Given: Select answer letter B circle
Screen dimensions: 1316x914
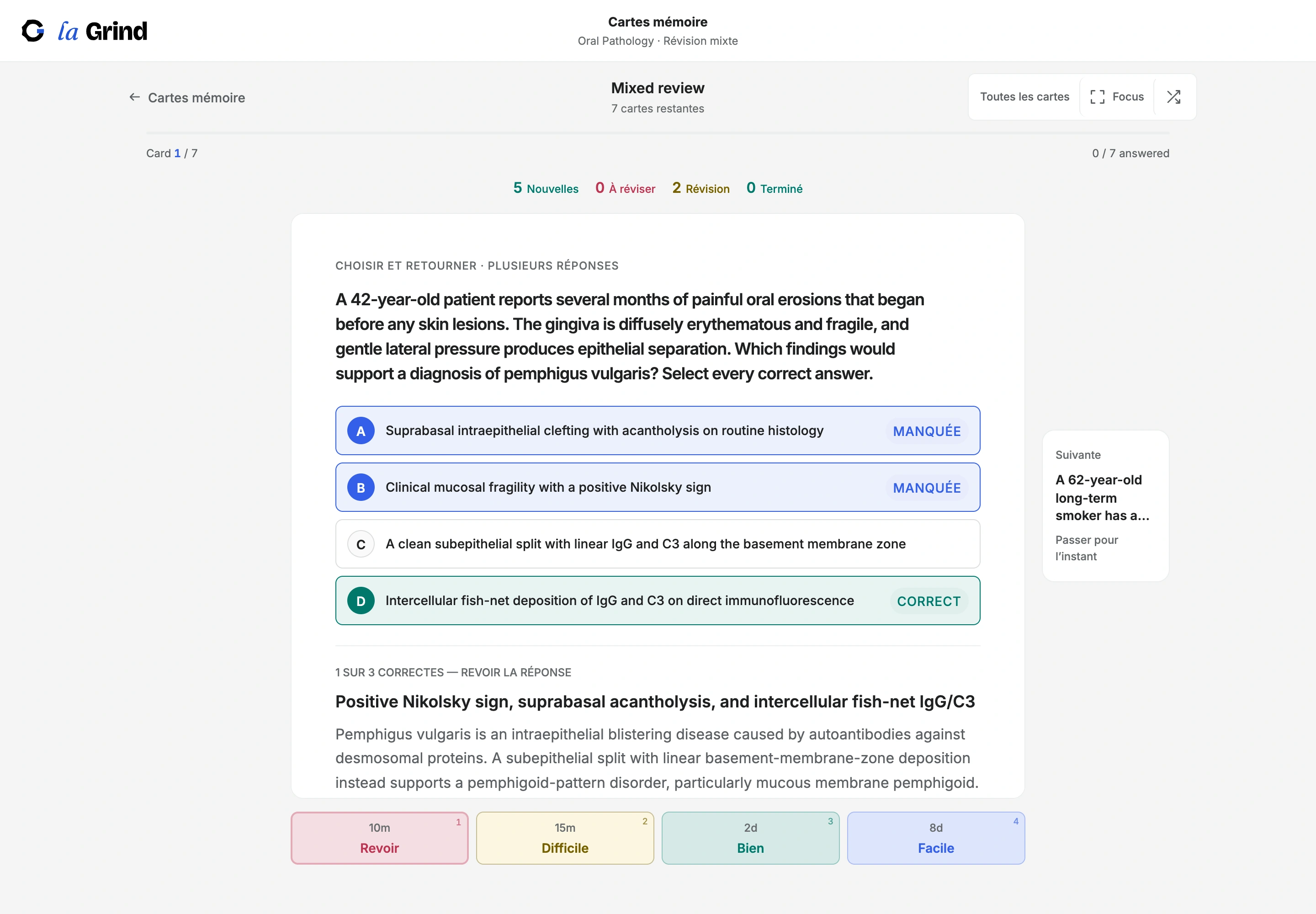Looking at the screenshot, I should pos(361,487).
